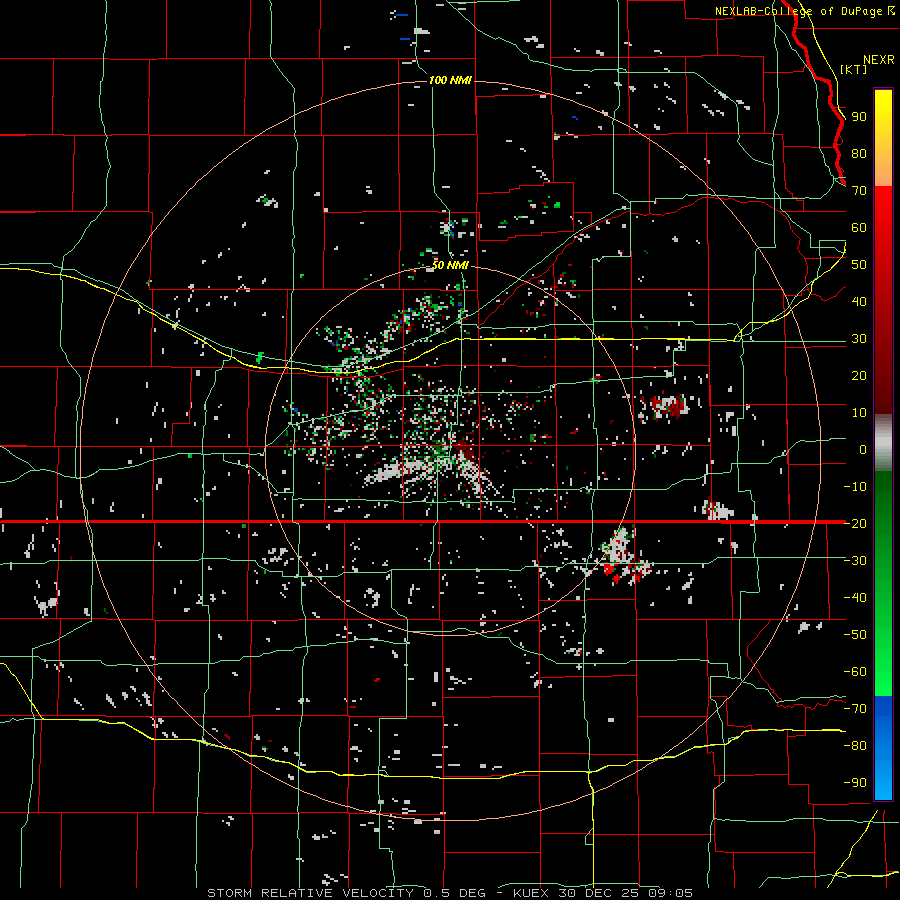Click the "-80" value on velocity scale
Image resolution: width=900 pixels, height=900 pixels.
[x=855, y=746]
